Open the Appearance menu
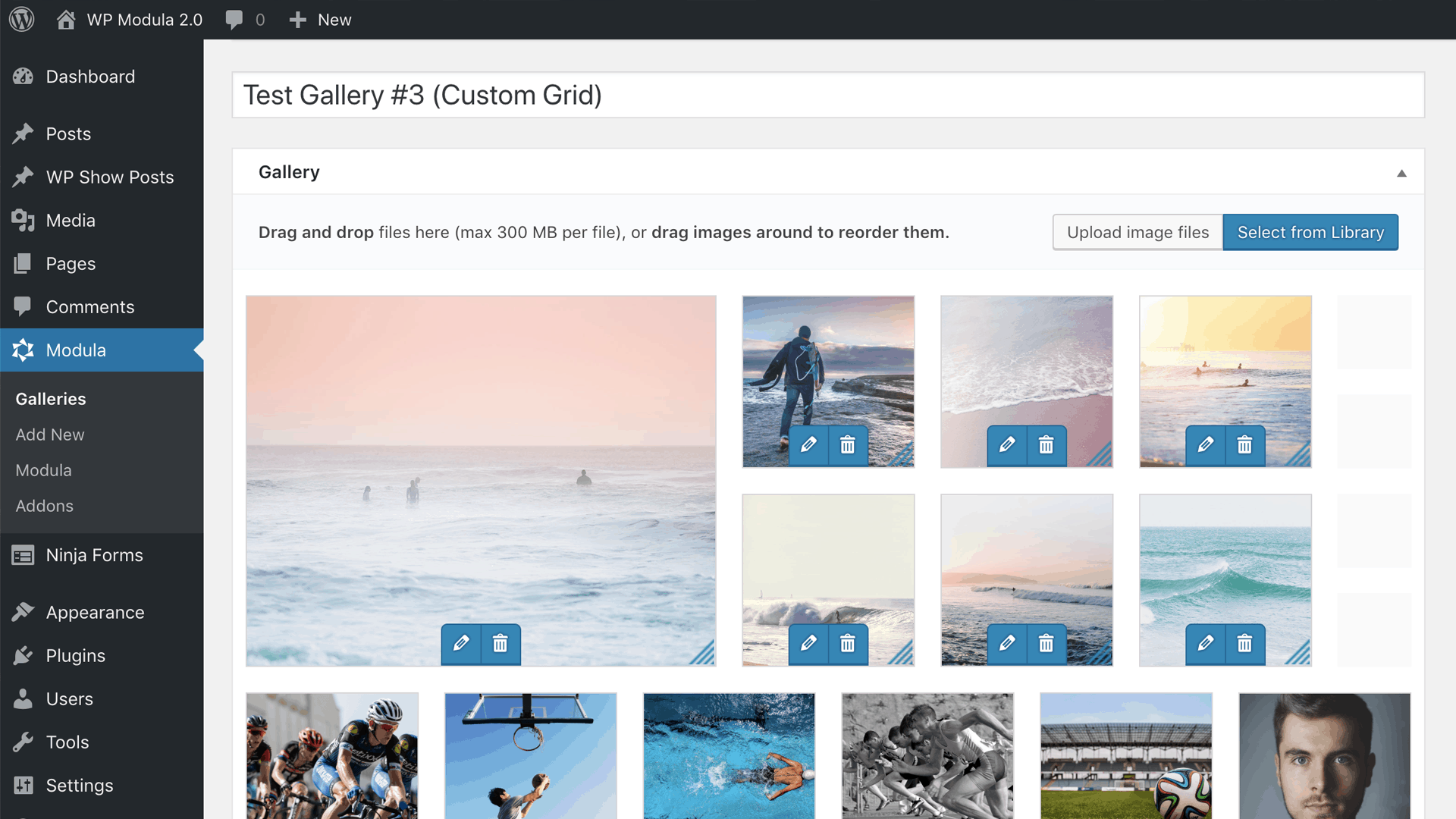Screen dimensions: 1456x819 pos(102,613)
